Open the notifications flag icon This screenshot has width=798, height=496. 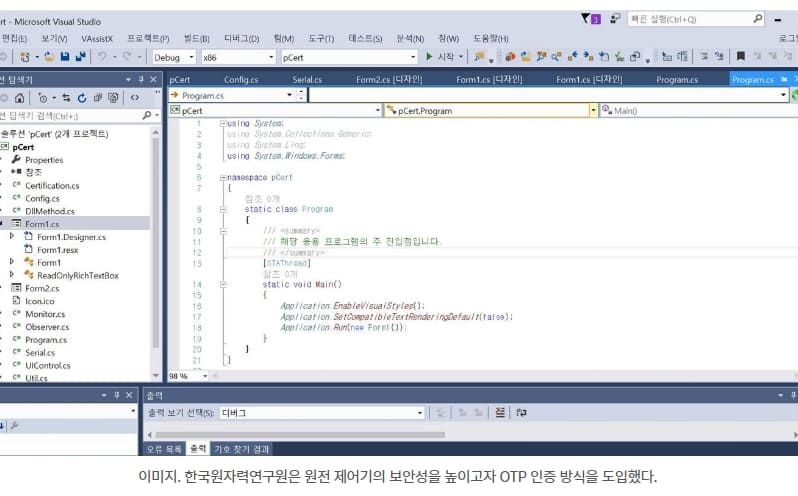[x=590, y=19]
